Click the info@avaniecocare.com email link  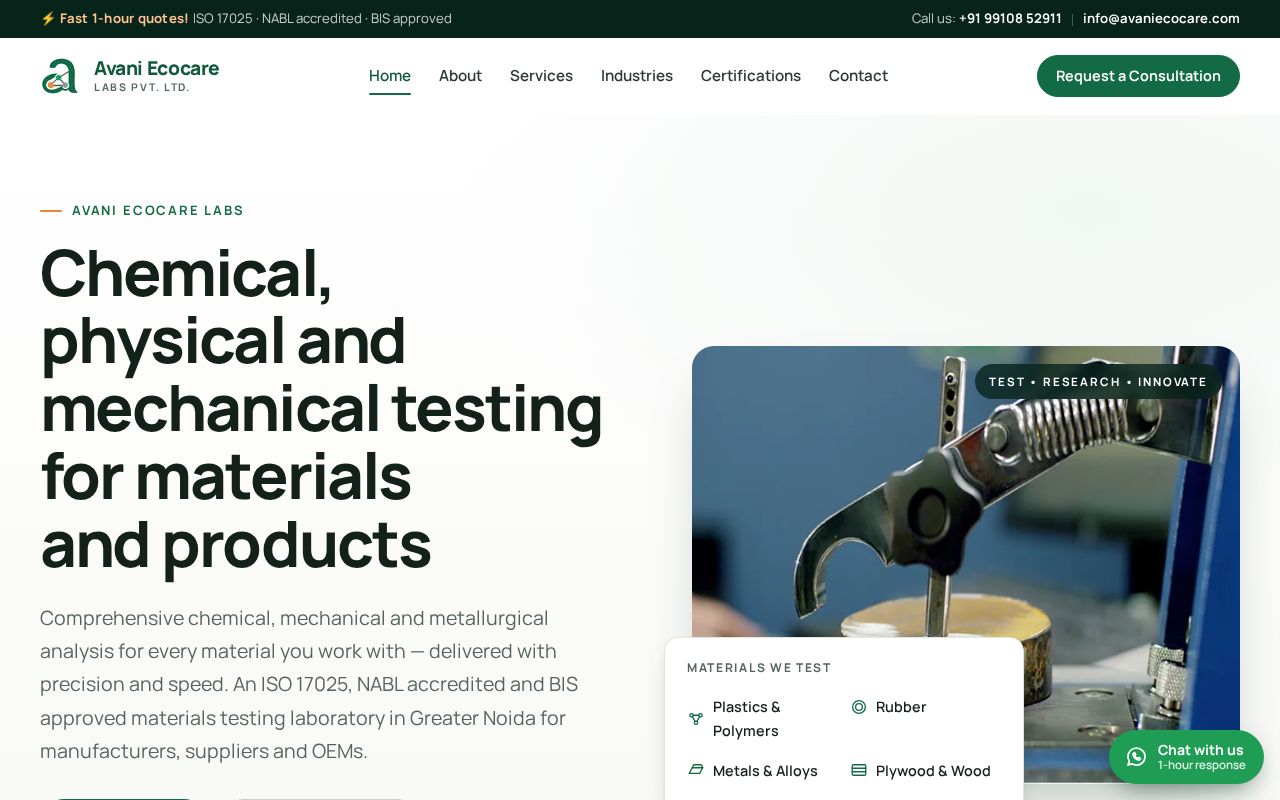(1161, 18)
